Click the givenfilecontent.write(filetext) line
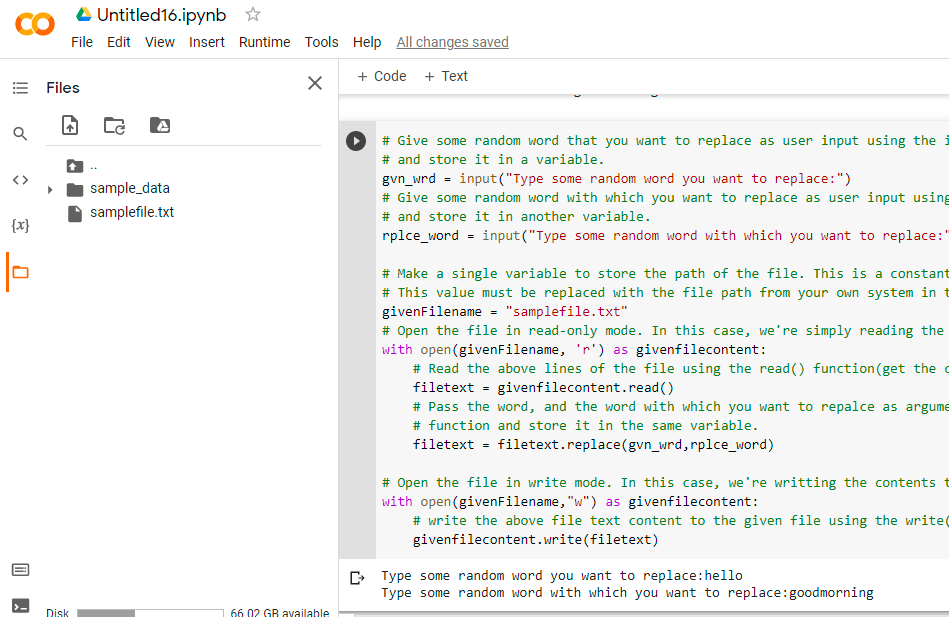The image size is (949, 617). (x=535, y=539)
